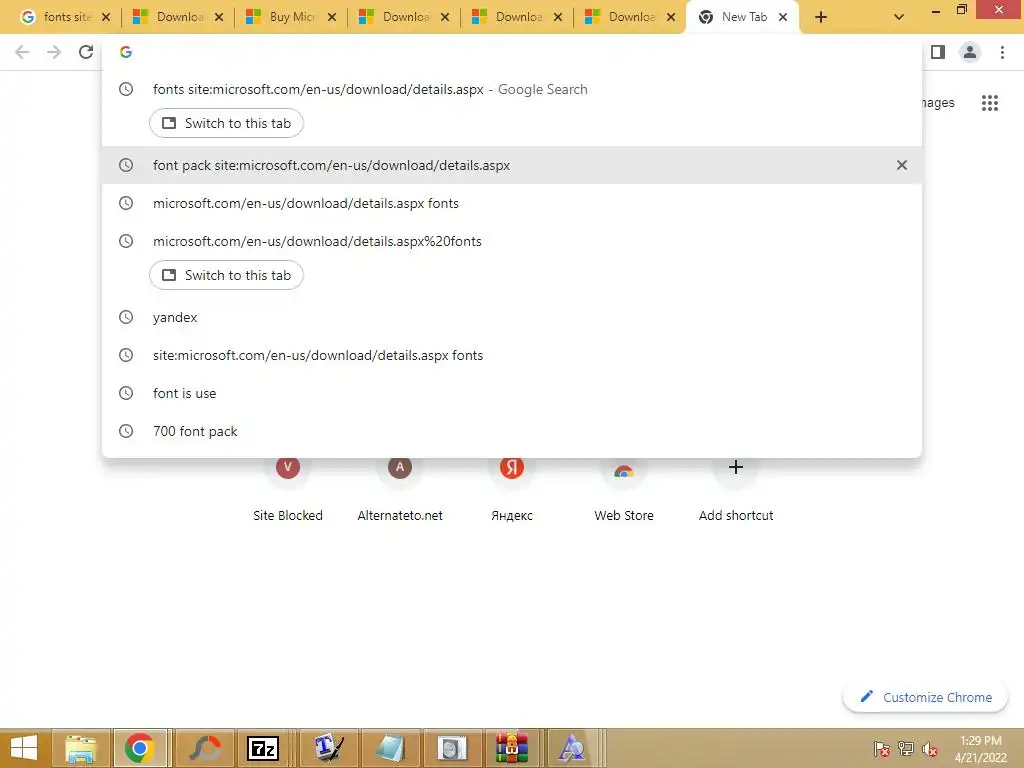Open the disc drive taskbar icon
1024x768 pixels.
tap(452, 748)
